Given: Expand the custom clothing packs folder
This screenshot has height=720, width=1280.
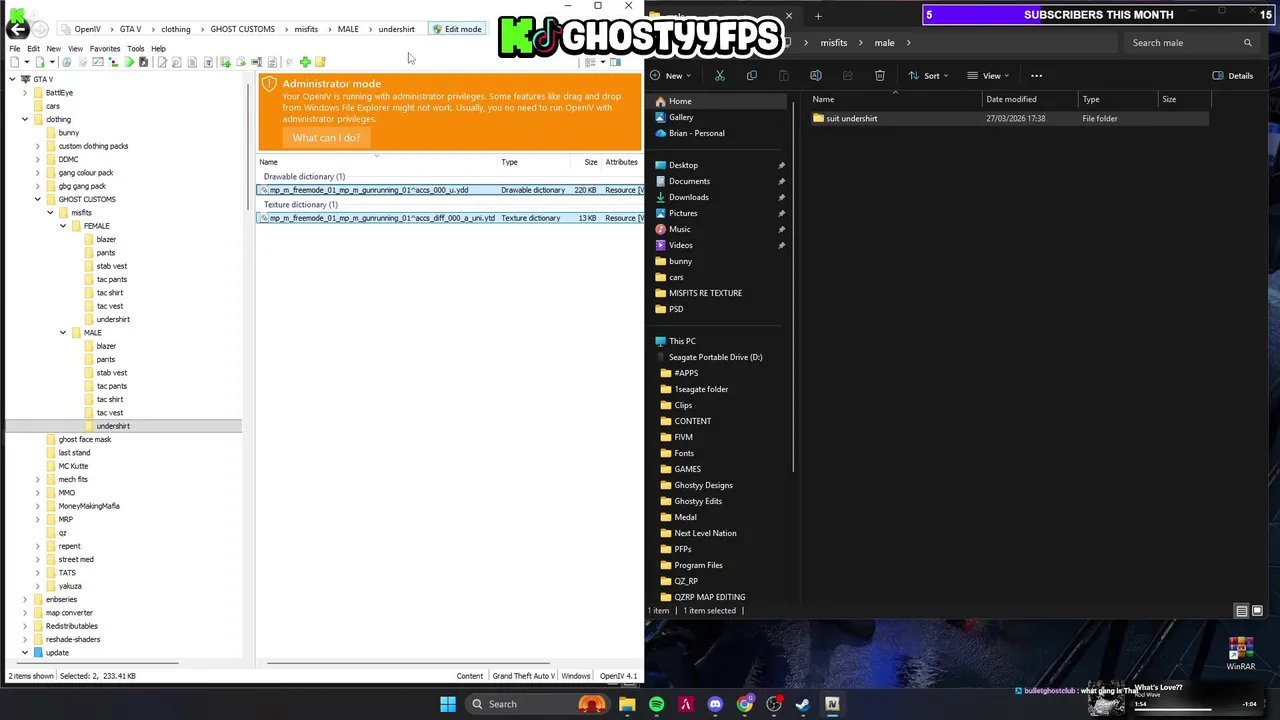Looking at the screenshot, I should pos(38,146).
